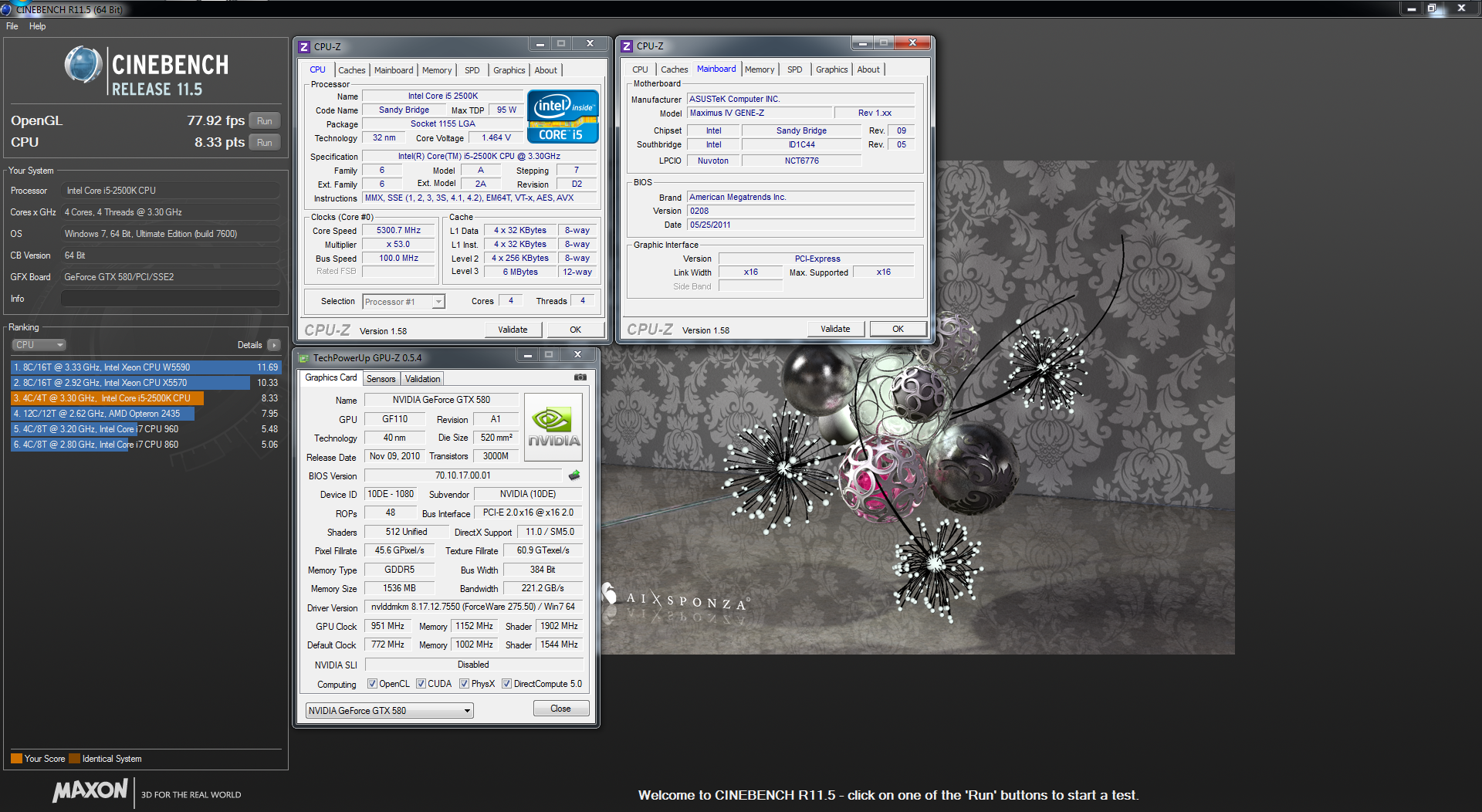Click the BIOS save icon in GPU-Z
1482x812 pixels.
point(574,475)
